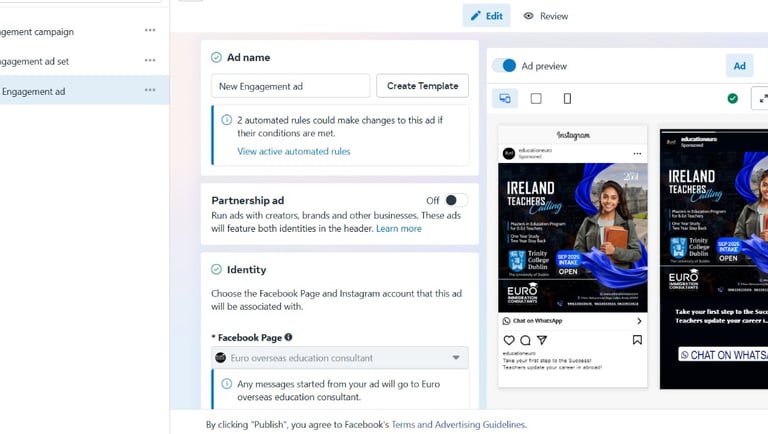The height and width of the screenshot is (434, 768).
Task: Click the heart like icon in Instagram preview
Action: (509, 340)
